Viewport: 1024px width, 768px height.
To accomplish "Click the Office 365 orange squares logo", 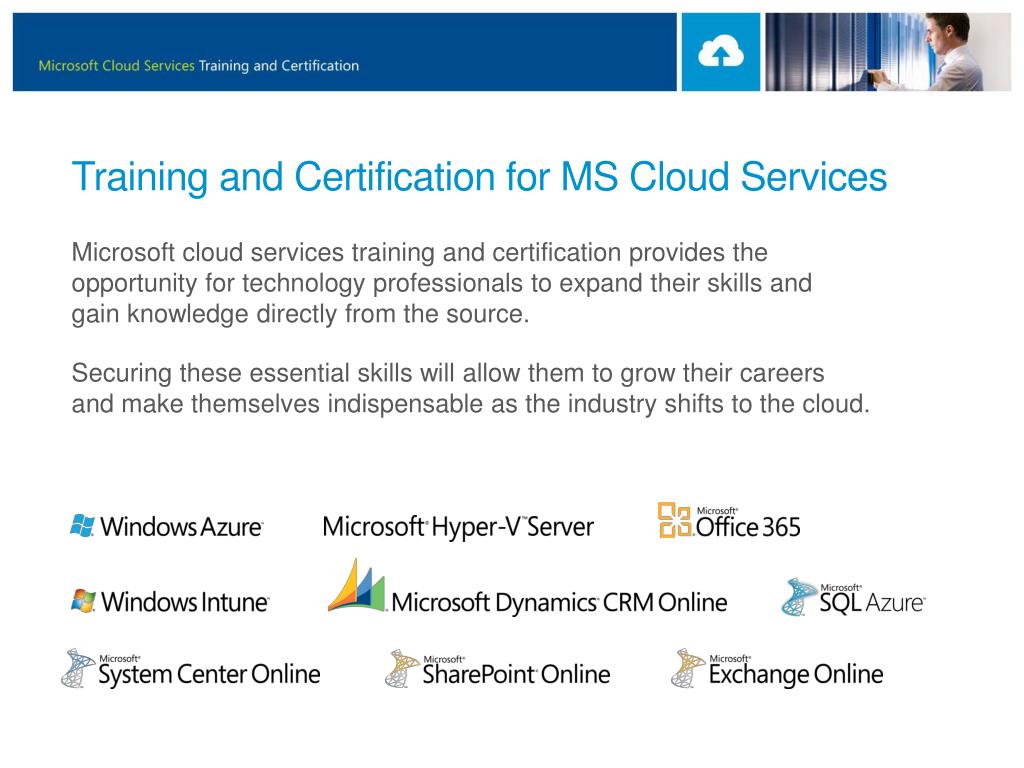I will point(675,520).
